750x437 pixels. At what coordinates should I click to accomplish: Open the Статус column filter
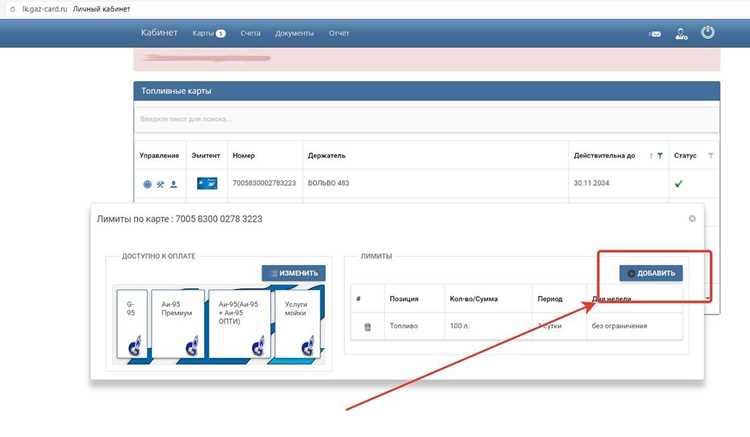pyautogui.click(x=710, y=155)
